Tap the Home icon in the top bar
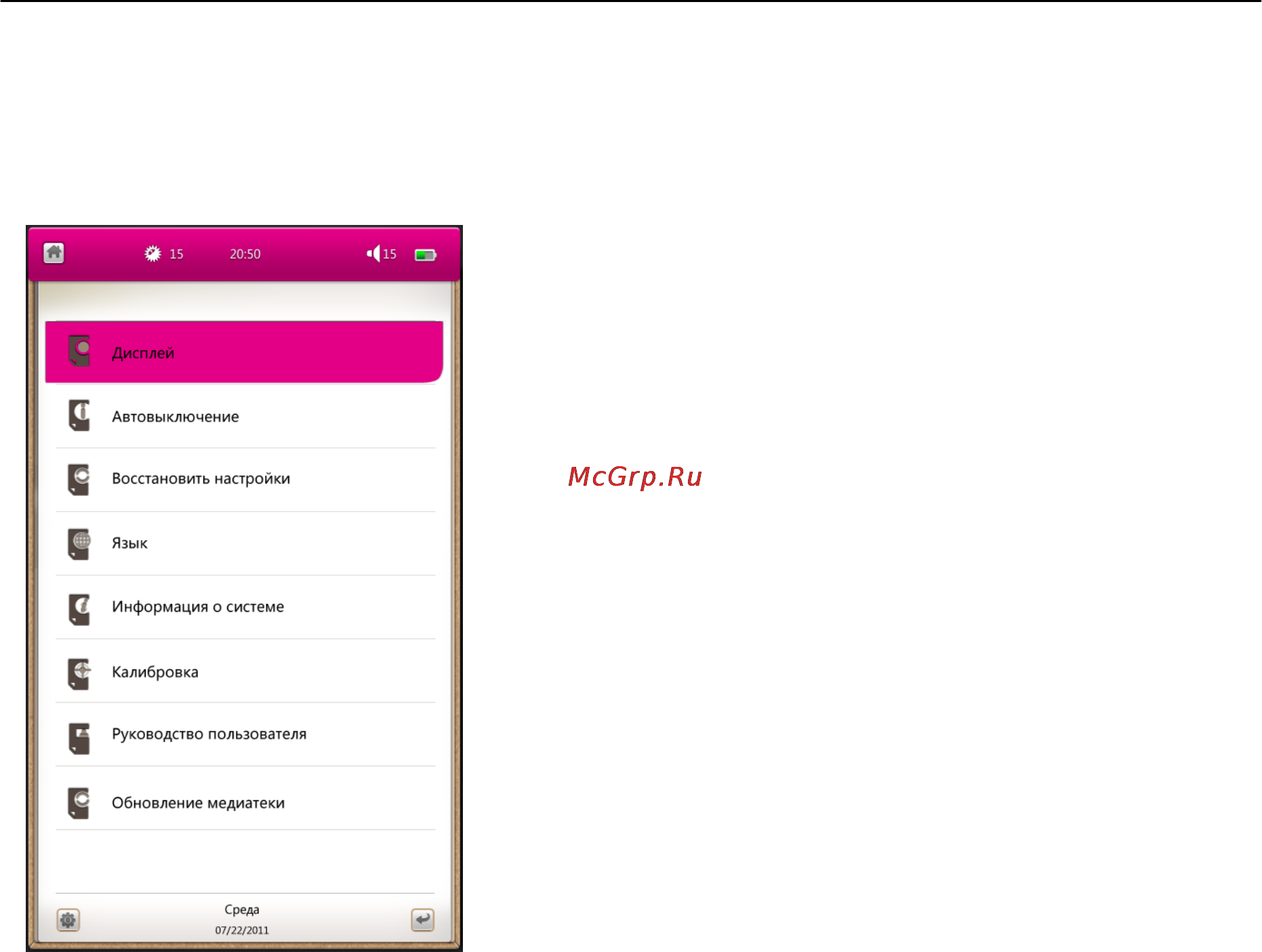 coord(54,253)
